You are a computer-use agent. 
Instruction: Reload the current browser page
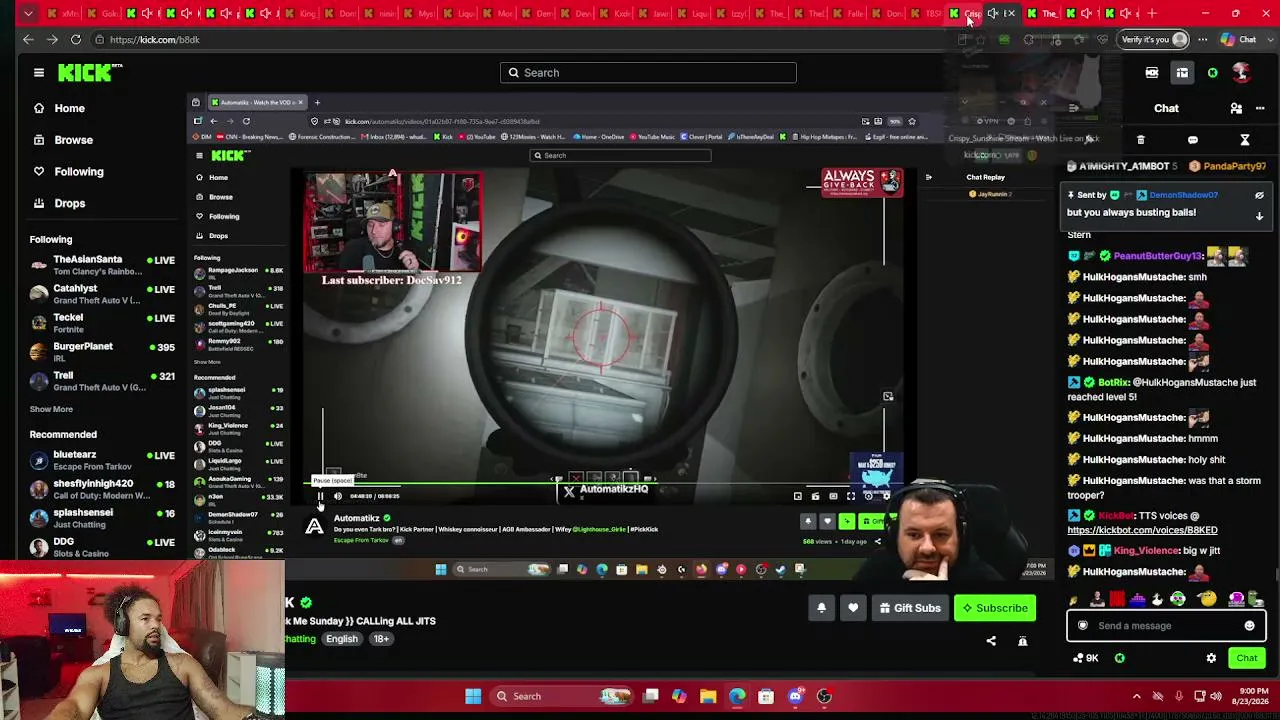(76, 39)
